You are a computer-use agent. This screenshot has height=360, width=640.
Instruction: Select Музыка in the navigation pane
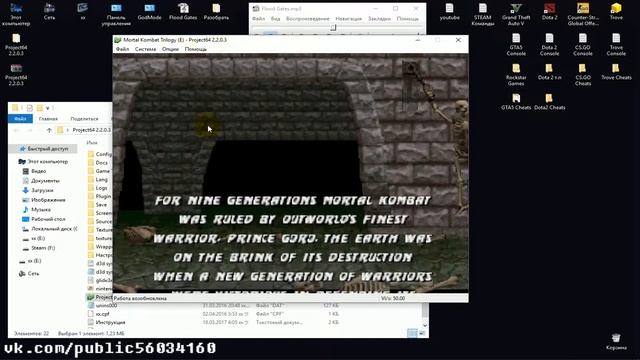pos(41,209)
